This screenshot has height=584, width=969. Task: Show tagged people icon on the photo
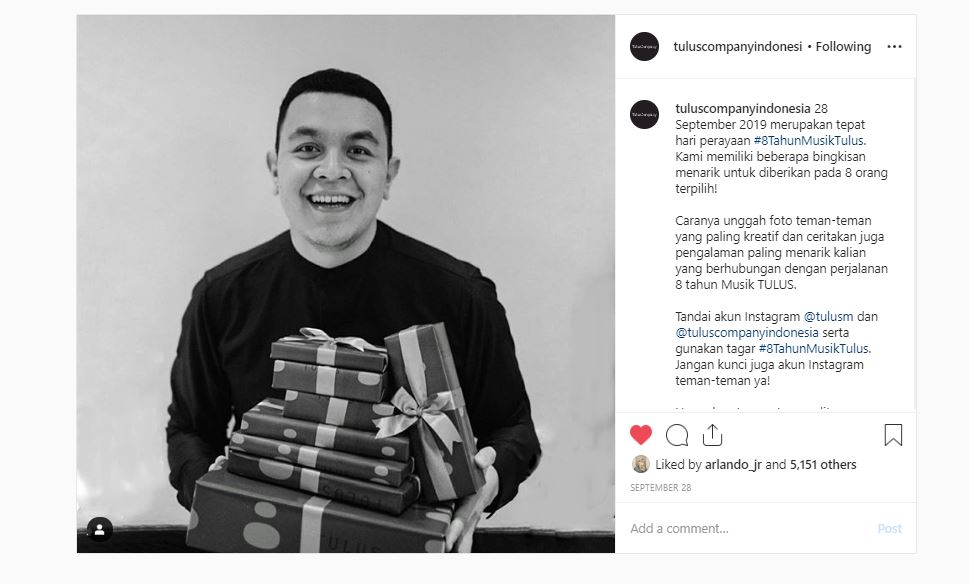click(99, 530)
